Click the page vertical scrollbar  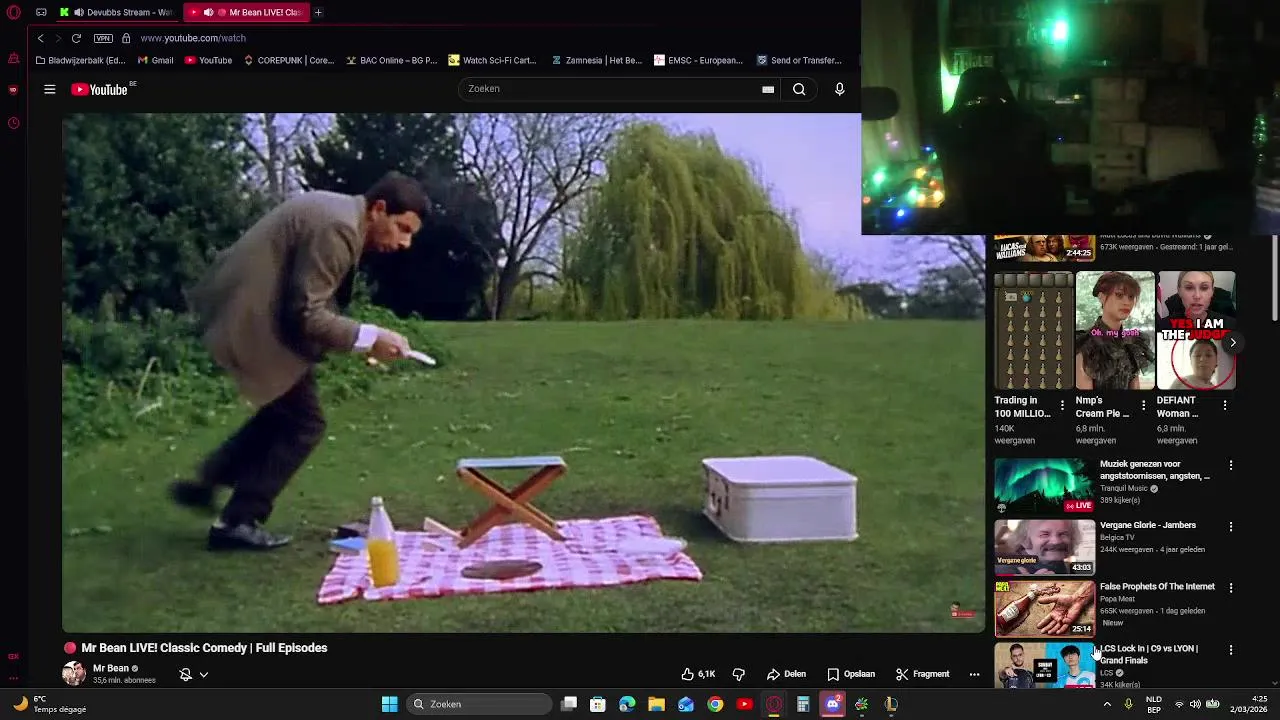point(1274,280)
